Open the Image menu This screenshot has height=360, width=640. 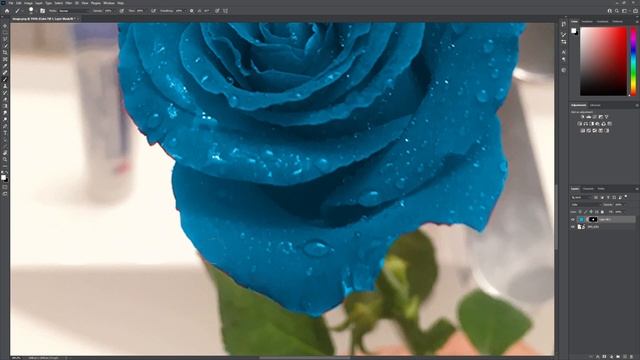(x=28, y=3)
